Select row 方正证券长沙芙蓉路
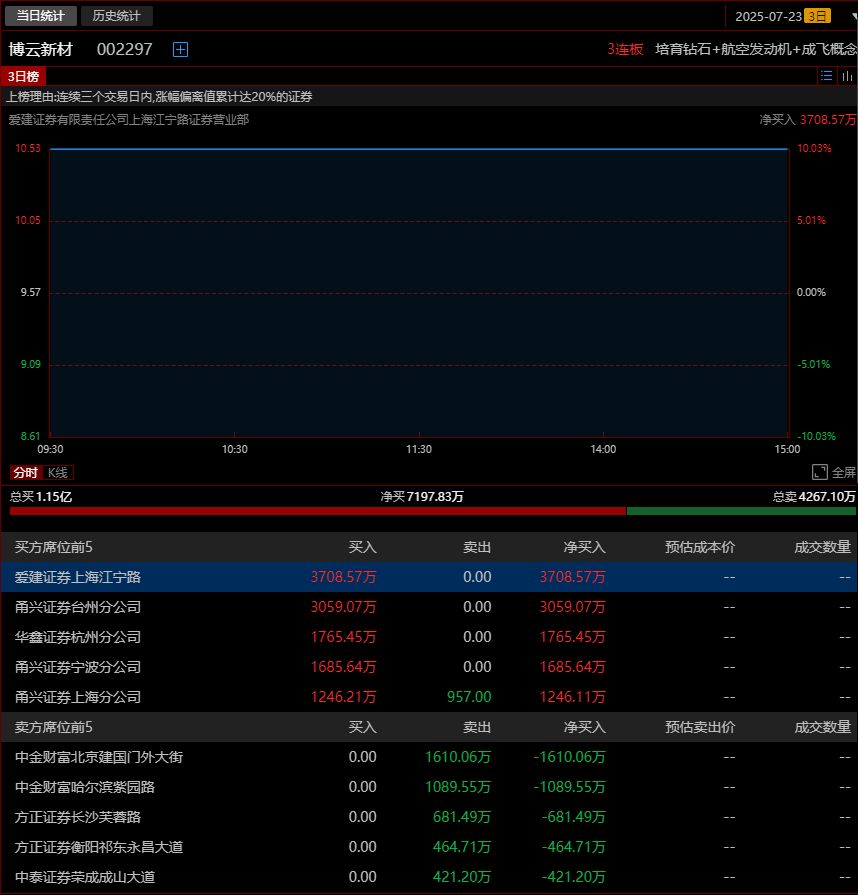This screenshot has width=858, height=895. (x=429, y=817)
